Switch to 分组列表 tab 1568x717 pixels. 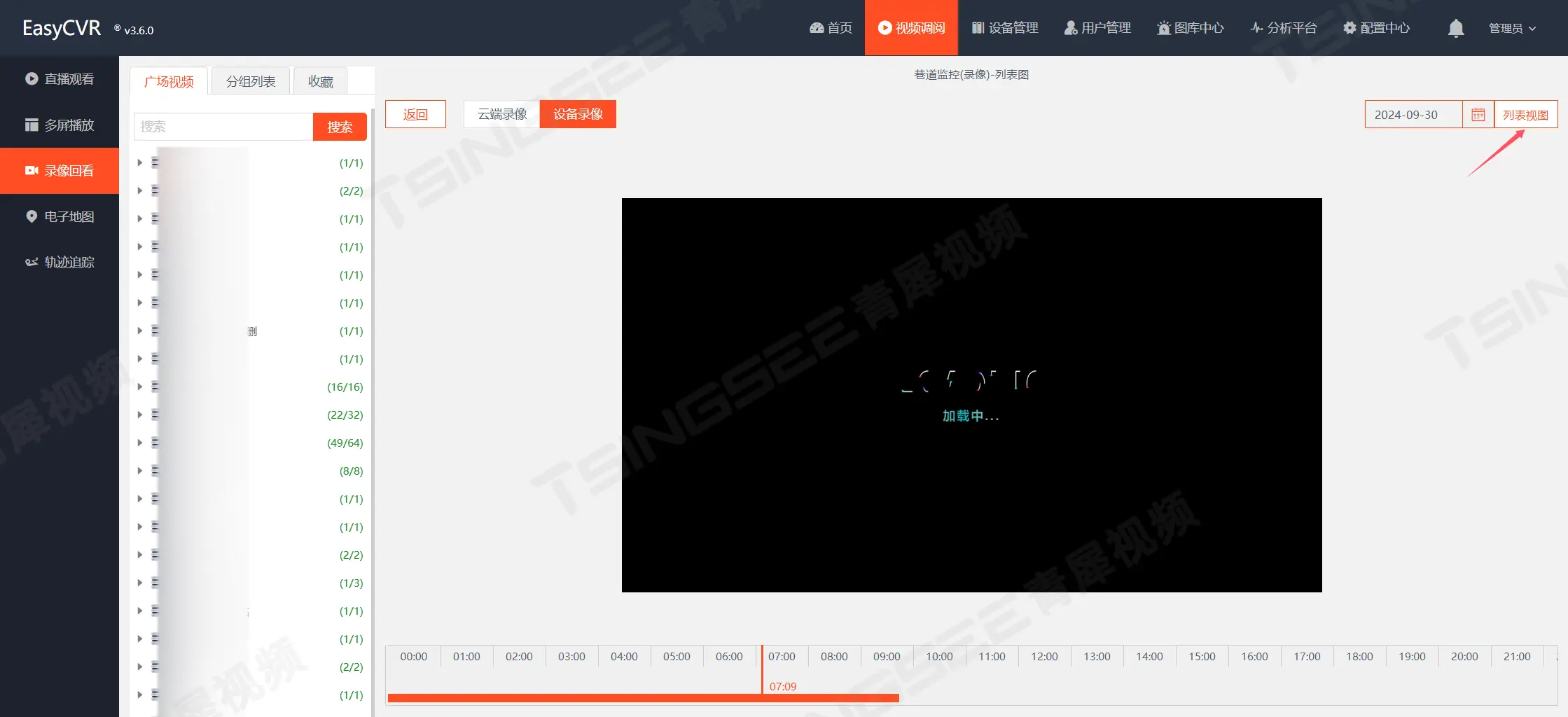[251, 81]
